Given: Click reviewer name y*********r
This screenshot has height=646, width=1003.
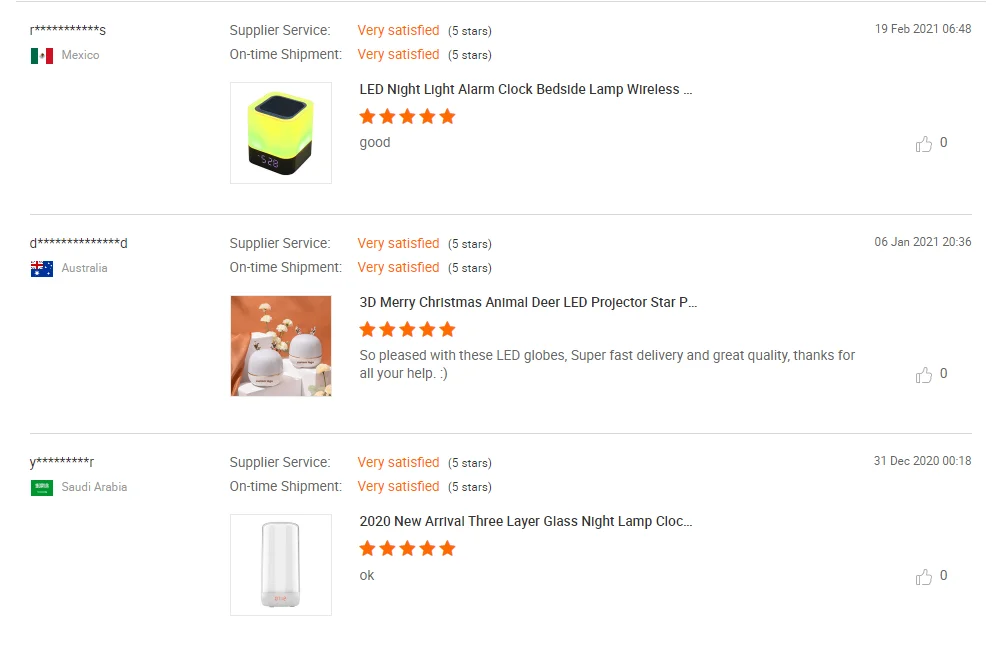Looking at the screenshot, I should point(62,462).
